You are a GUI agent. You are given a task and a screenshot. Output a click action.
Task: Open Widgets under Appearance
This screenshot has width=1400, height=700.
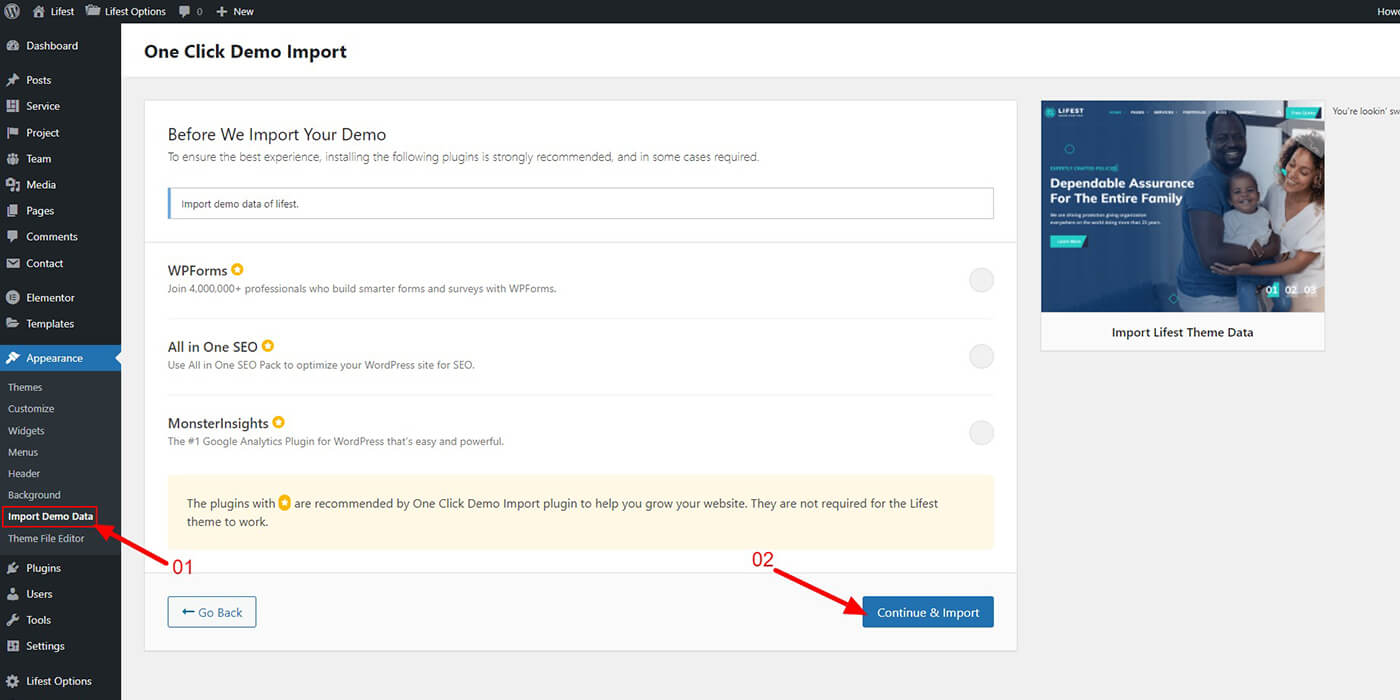tap(26, 431)
